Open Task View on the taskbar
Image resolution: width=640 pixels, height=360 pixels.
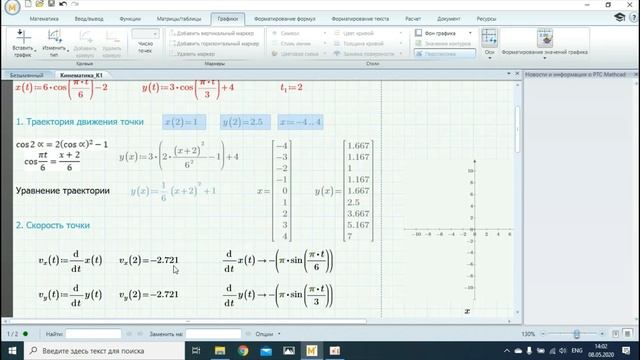[x=196, y=351]
